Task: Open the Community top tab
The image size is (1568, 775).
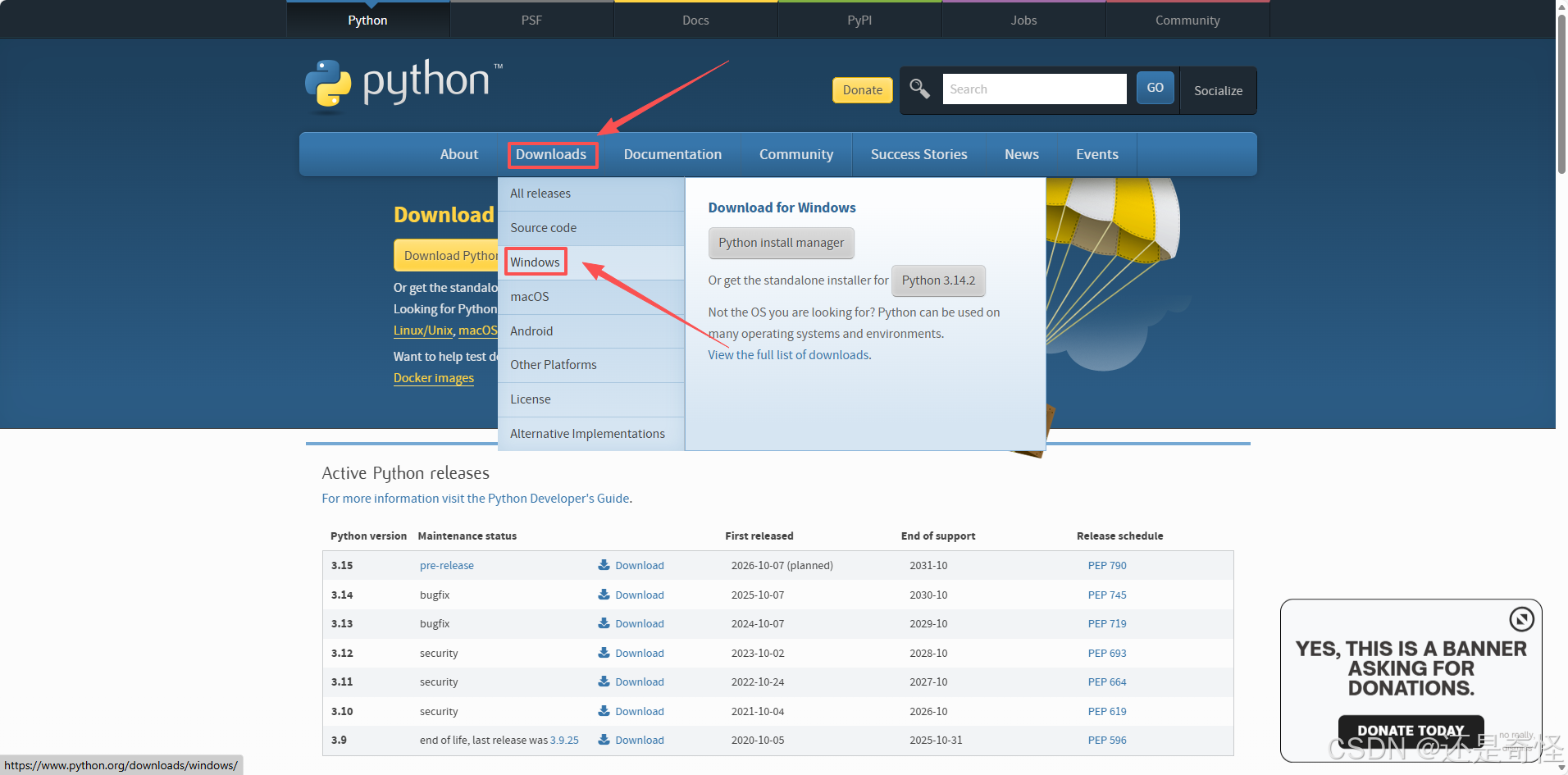Action: [1187, 20]
